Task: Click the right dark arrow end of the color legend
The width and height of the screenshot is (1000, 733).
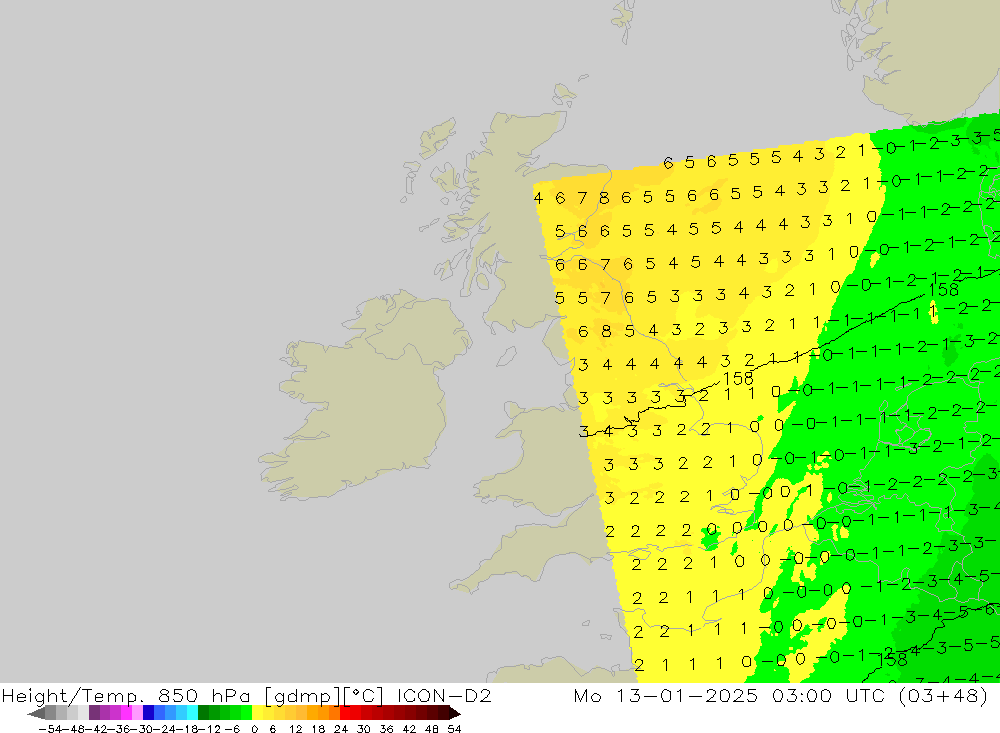Action: click(x=454, y=713)
